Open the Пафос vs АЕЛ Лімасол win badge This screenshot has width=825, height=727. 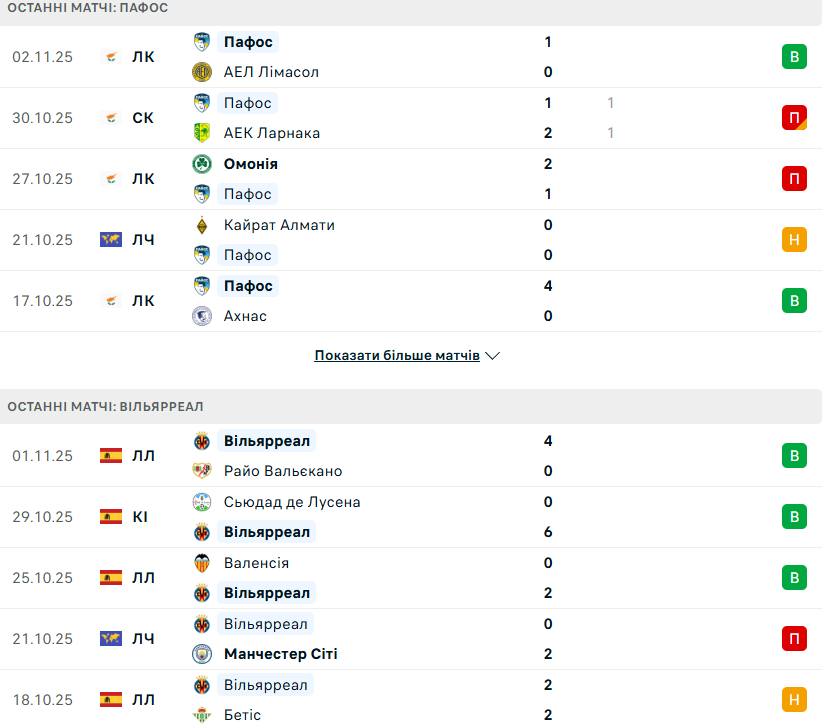(794, 57)
